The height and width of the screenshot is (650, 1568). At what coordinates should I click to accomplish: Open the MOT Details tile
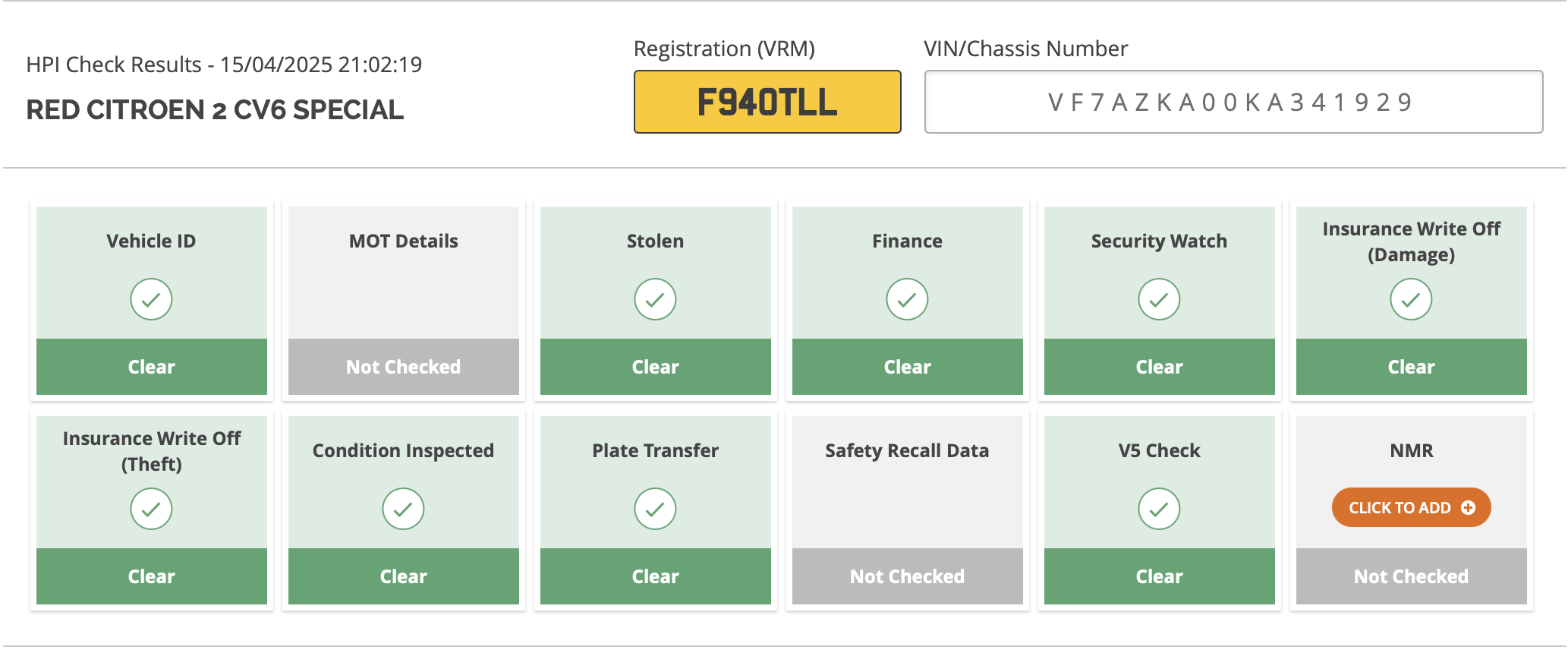[x=404, y=301]
